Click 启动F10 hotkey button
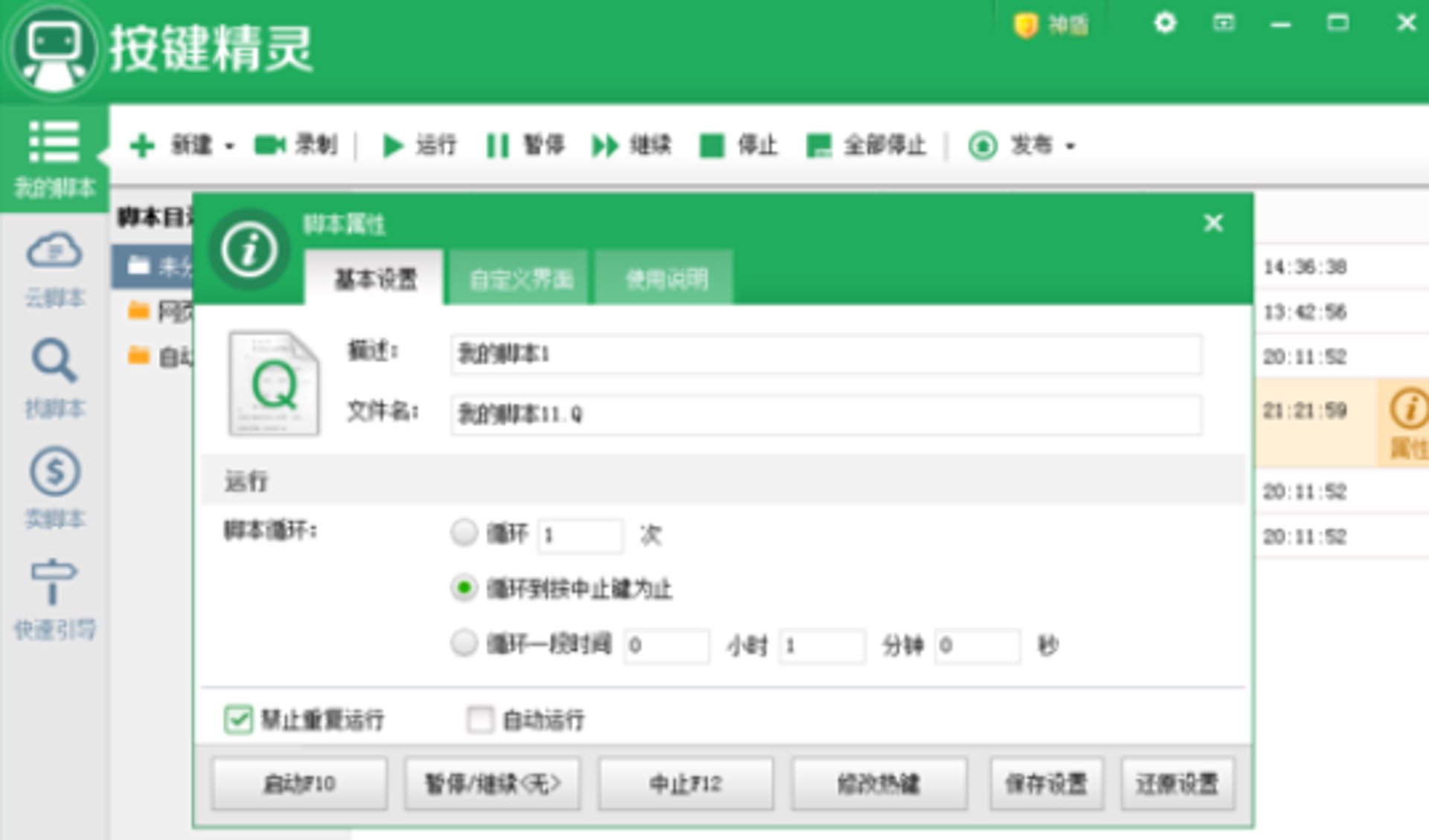 click(x=299, y=783)
